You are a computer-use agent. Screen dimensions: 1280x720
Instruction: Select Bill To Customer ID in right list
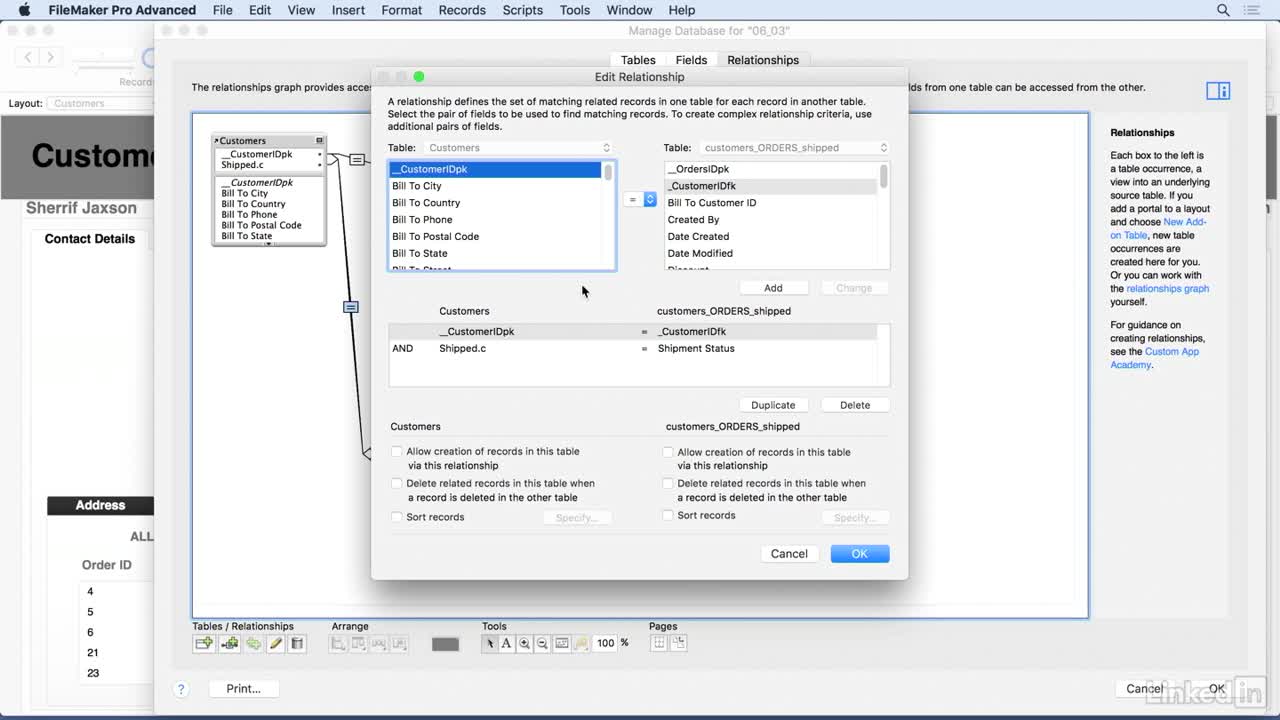tap(771, 203)
